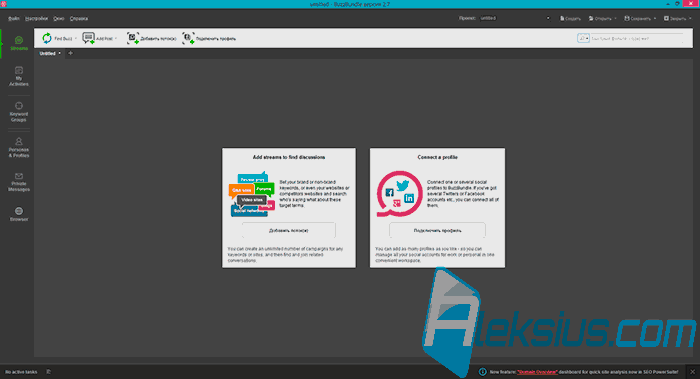Click the social networks illustration in Connect a profile card
Viewport: 700px width, 379px height.
(x=400, y=194)
